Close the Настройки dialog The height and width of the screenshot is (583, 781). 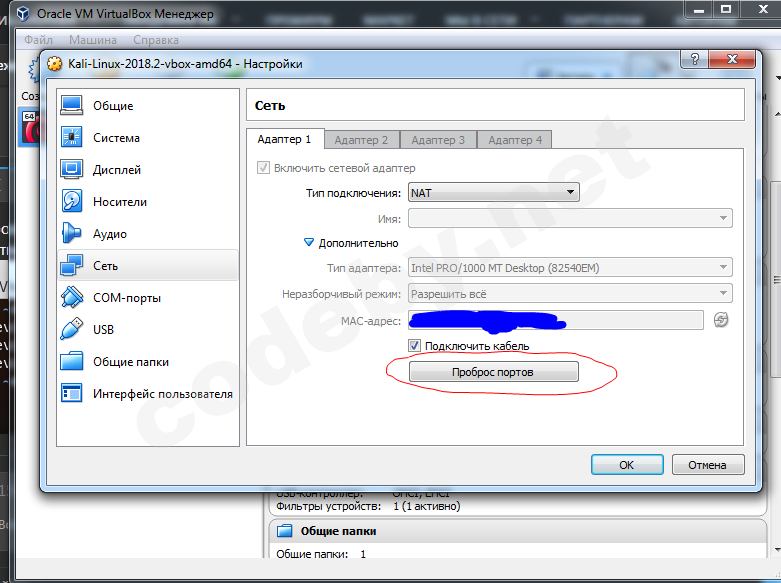click(x=732, y=59)
